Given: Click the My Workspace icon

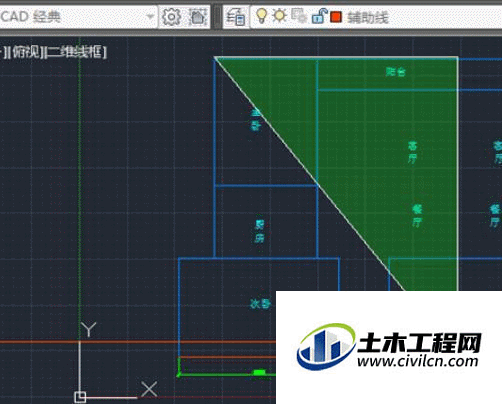Looking at the screenshot, I should [x=198, y=16].
